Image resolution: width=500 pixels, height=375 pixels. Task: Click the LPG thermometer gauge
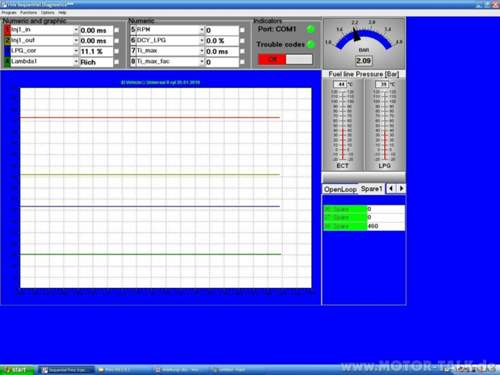point(385,125)
